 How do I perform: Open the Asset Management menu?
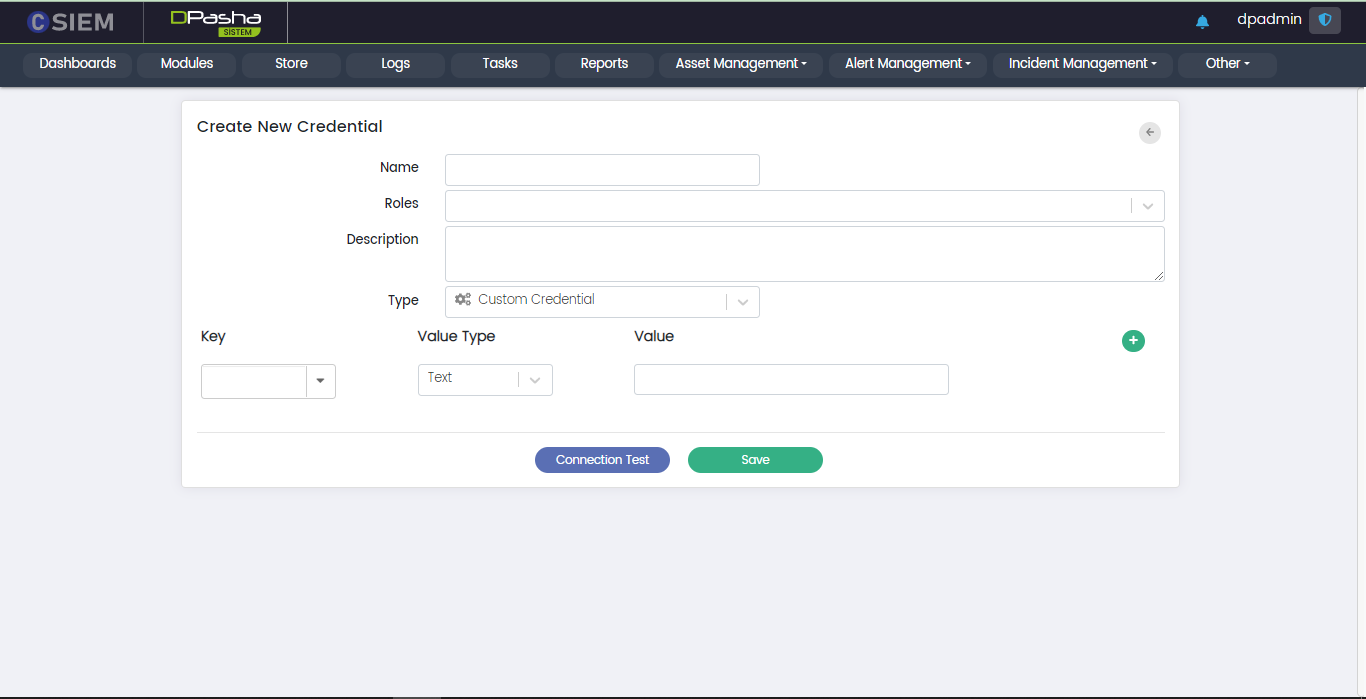[x=740, y=64]
